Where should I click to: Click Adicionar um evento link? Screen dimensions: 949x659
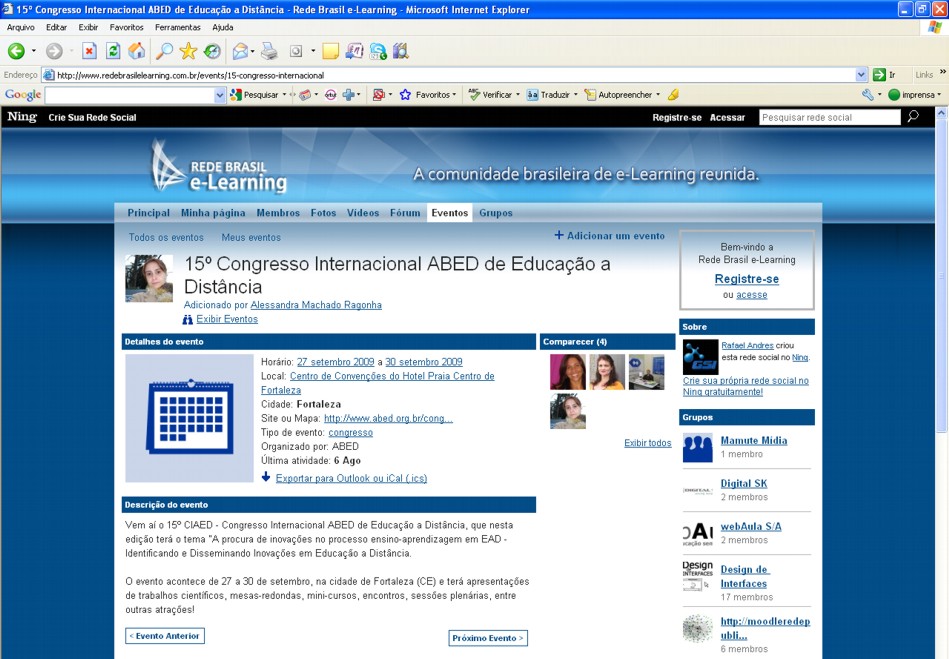[x=609, y=236]
